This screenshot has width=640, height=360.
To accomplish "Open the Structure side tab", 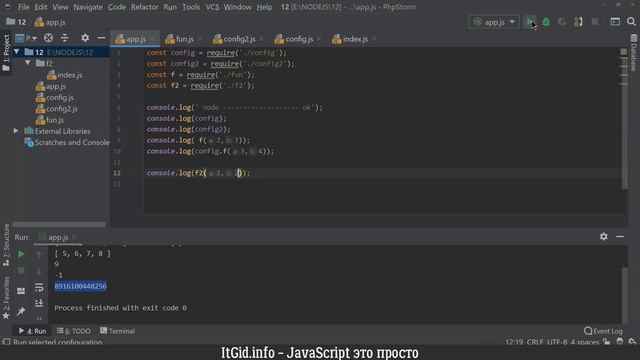I will [x=6, y=245].
